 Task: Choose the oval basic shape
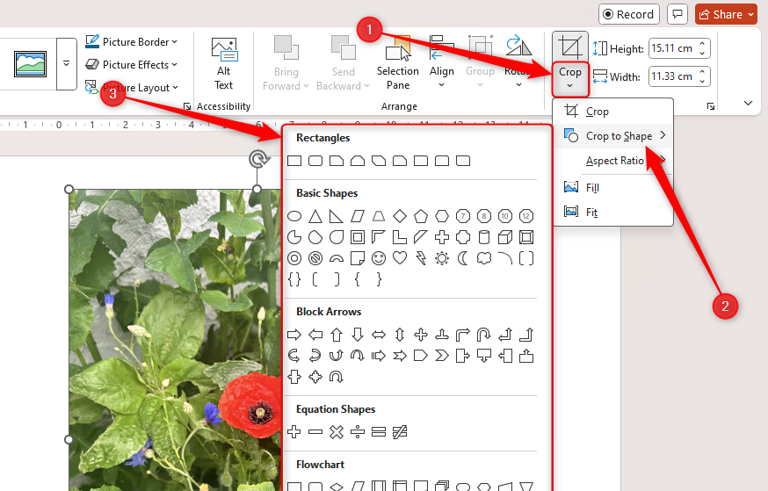coord(294,216)
